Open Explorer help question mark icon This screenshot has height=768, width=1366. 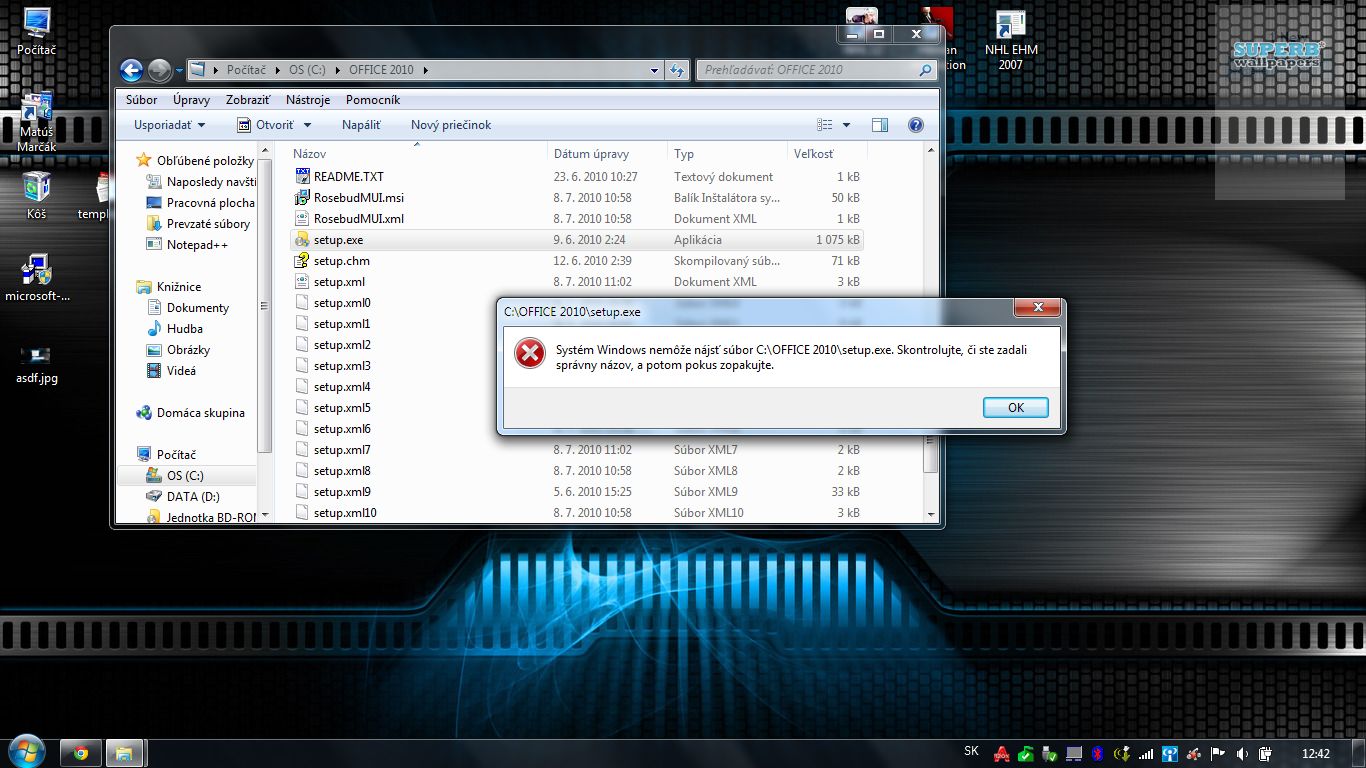pyautogui.click(x=915, y=125)
